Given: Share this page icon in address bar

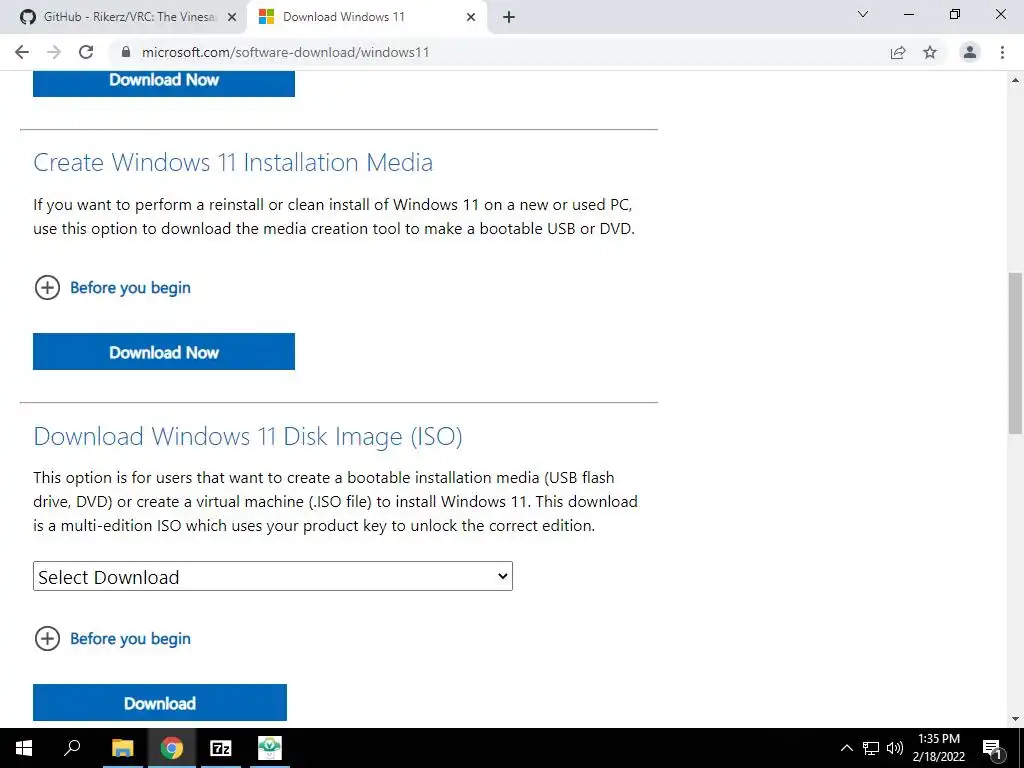Looking at the screenshot, I should pyautogui.click(x=898, y=52).
